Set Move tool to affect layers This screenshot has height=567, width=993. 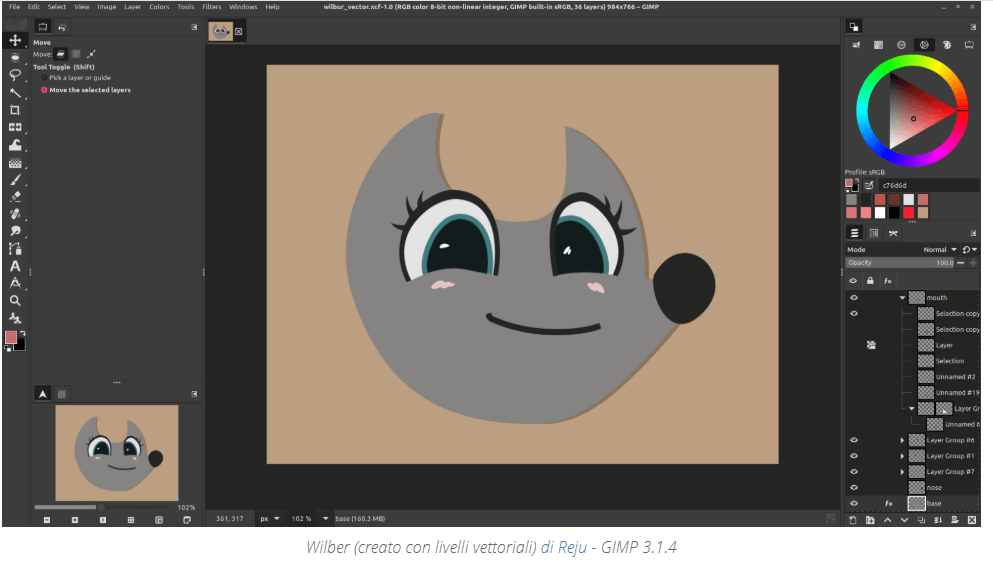coord(61,54)
